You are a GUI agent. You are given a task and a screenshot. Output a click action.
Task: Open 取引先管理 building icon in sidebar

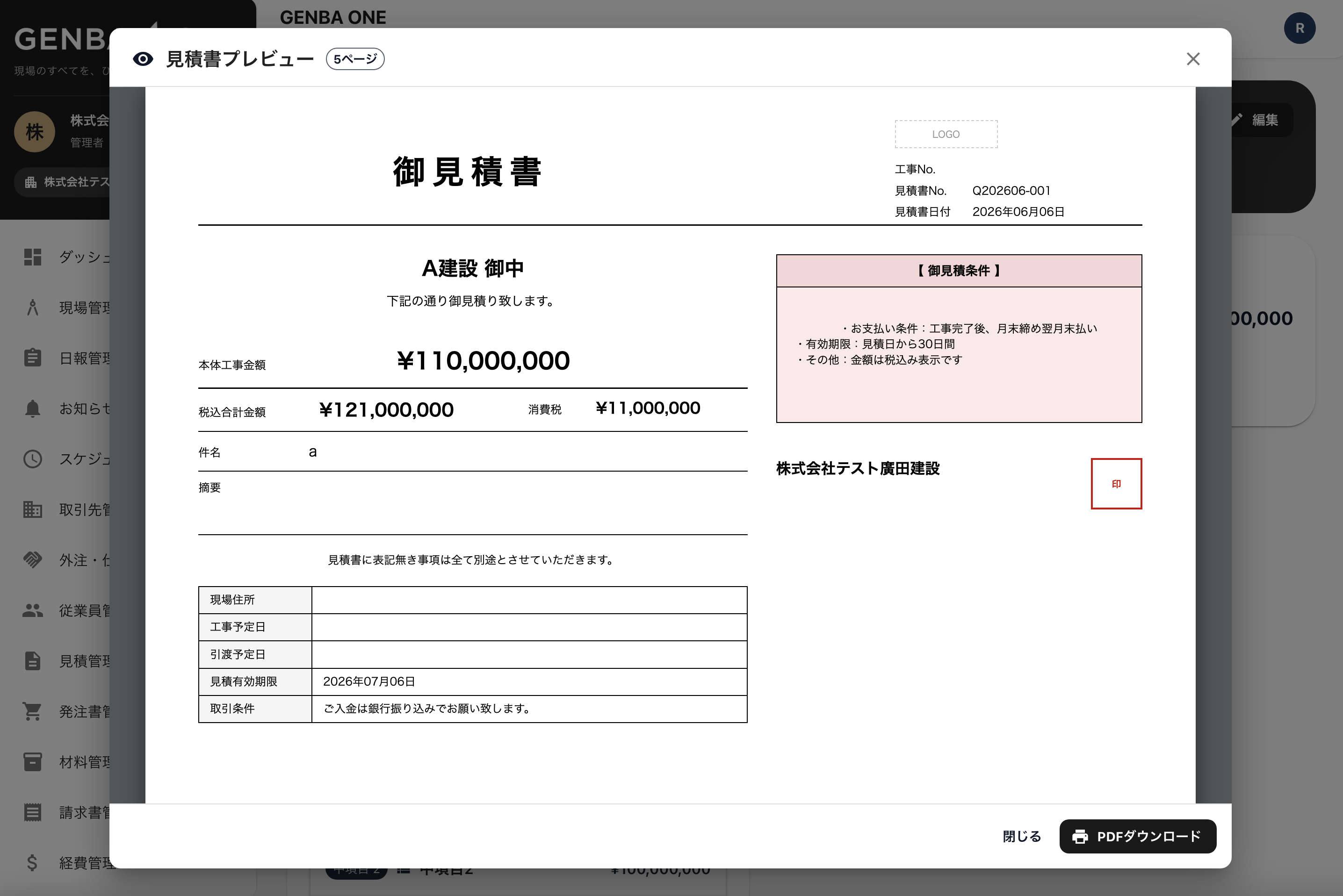(33, 509)
